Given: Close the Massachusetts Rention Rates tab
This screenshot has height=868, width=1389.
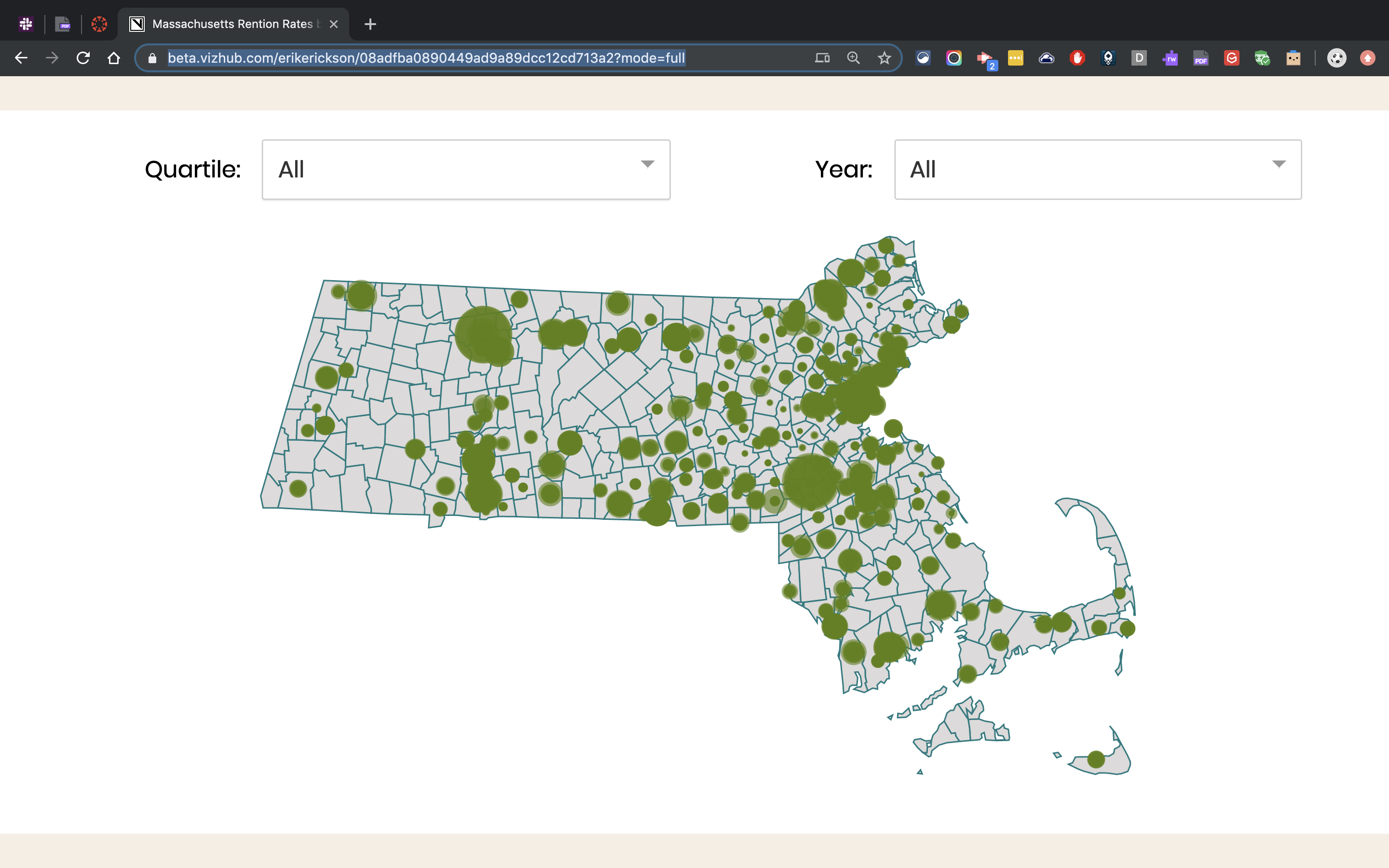Looking at the screenshot, I should (333, 24).
